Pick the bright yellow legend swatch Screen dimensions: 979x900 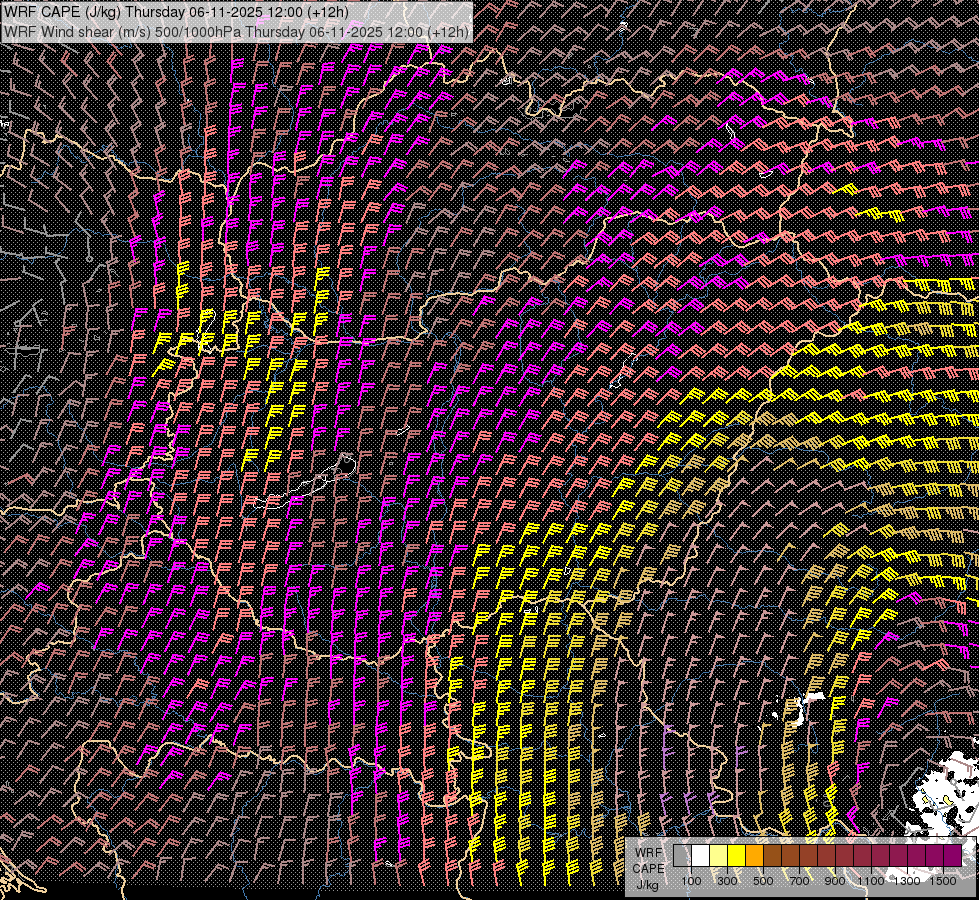click(x=736, y=855)
